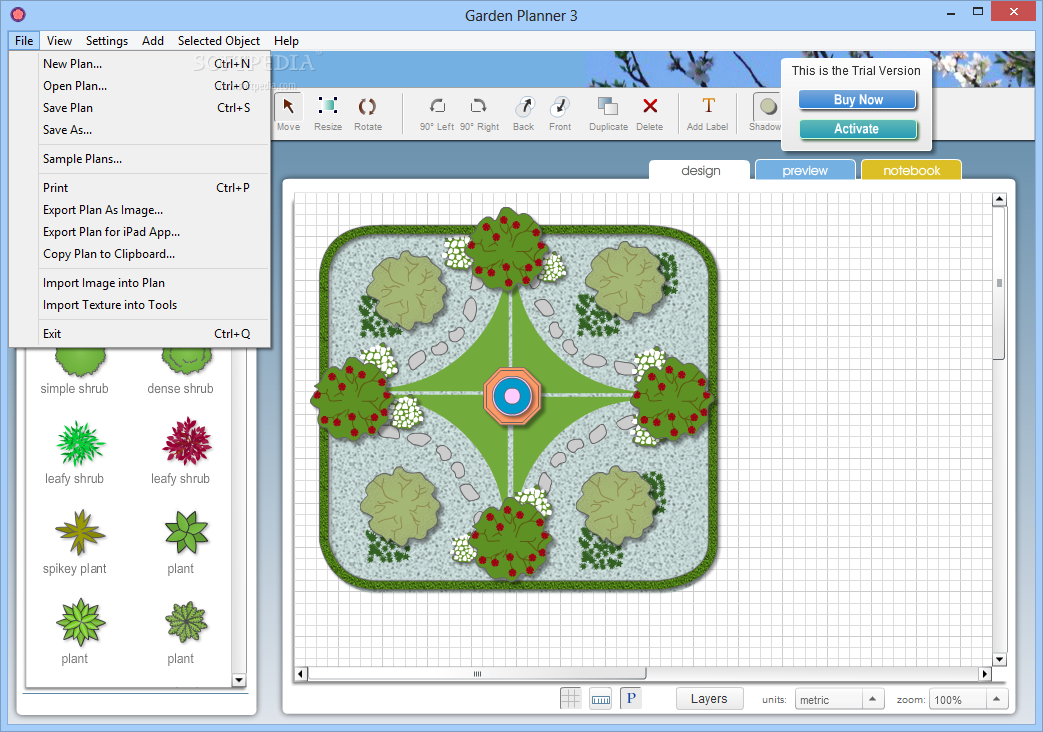Send object to Back

[x=523, y=113]
